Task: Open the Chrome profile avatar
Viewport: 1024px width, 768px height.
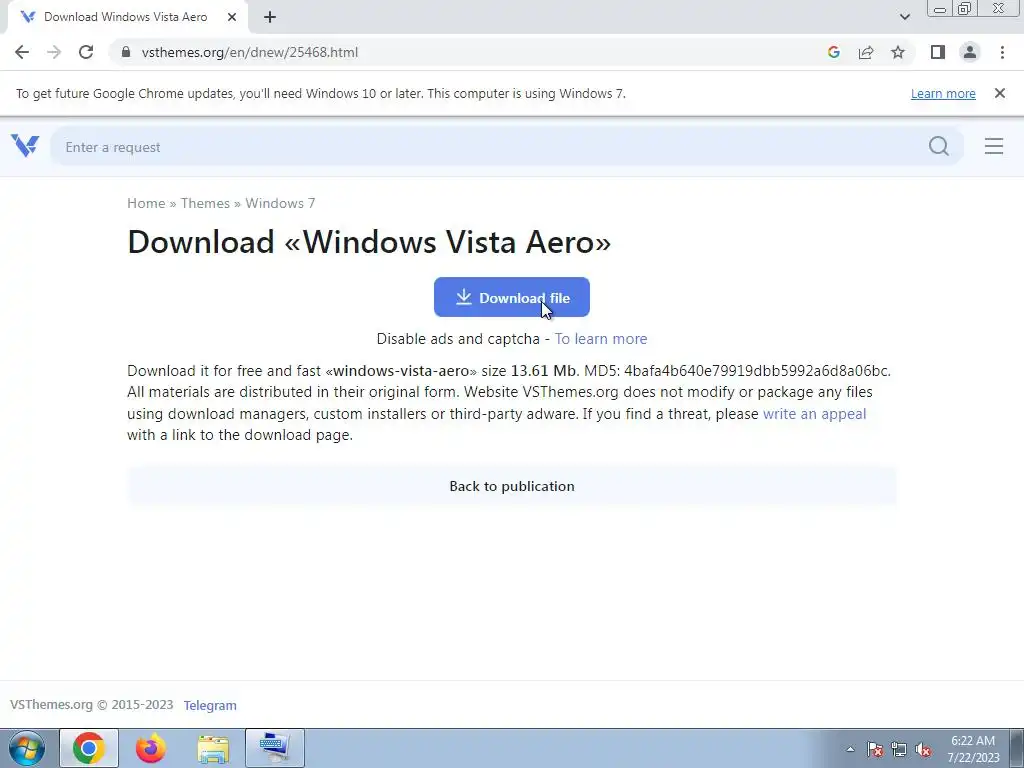Action: click(x=970, y=52)
